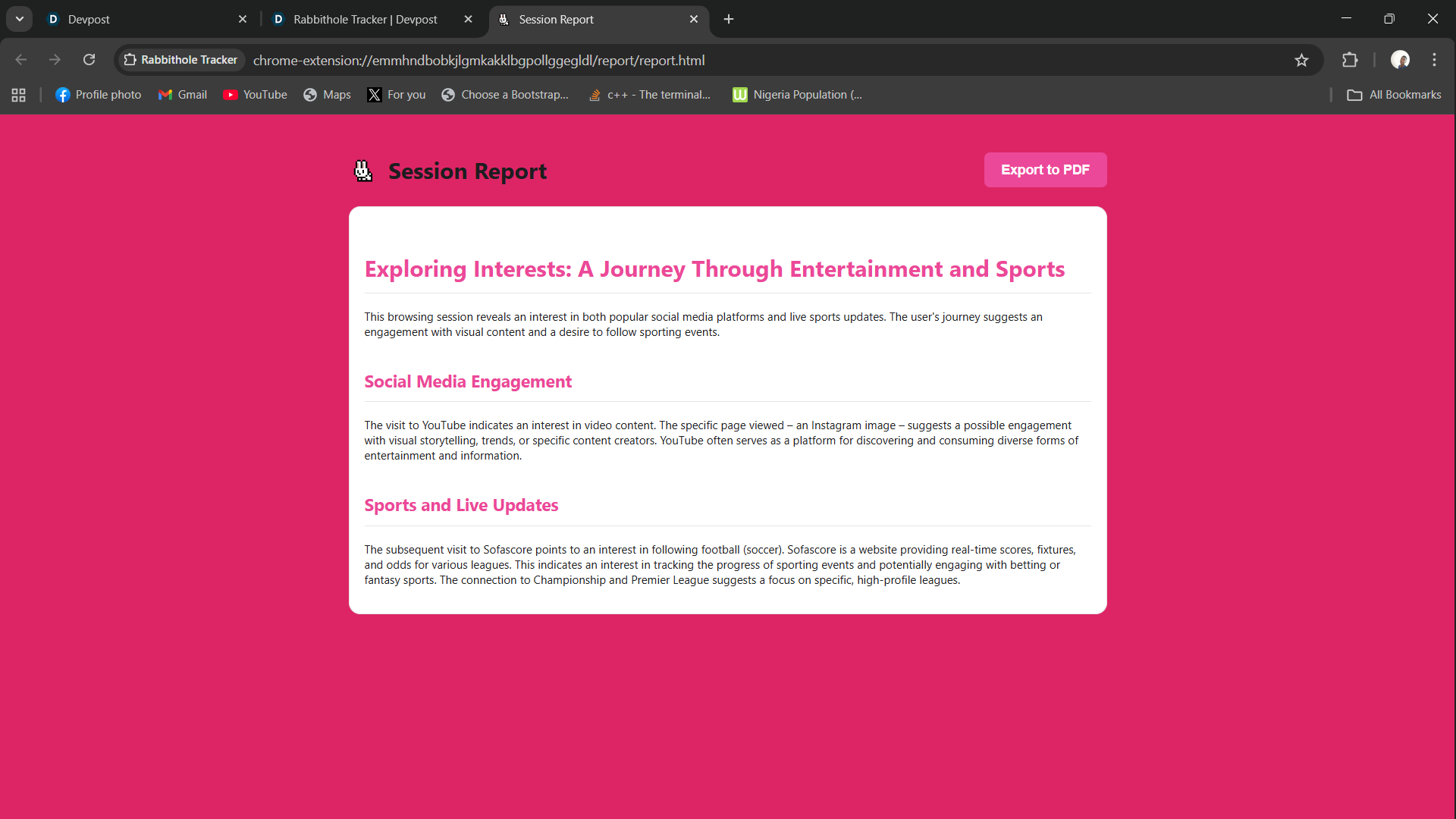Screen dimensions: 1456x819
Task: Switch to the Devpost tab
Action: (x=136, y=19)
